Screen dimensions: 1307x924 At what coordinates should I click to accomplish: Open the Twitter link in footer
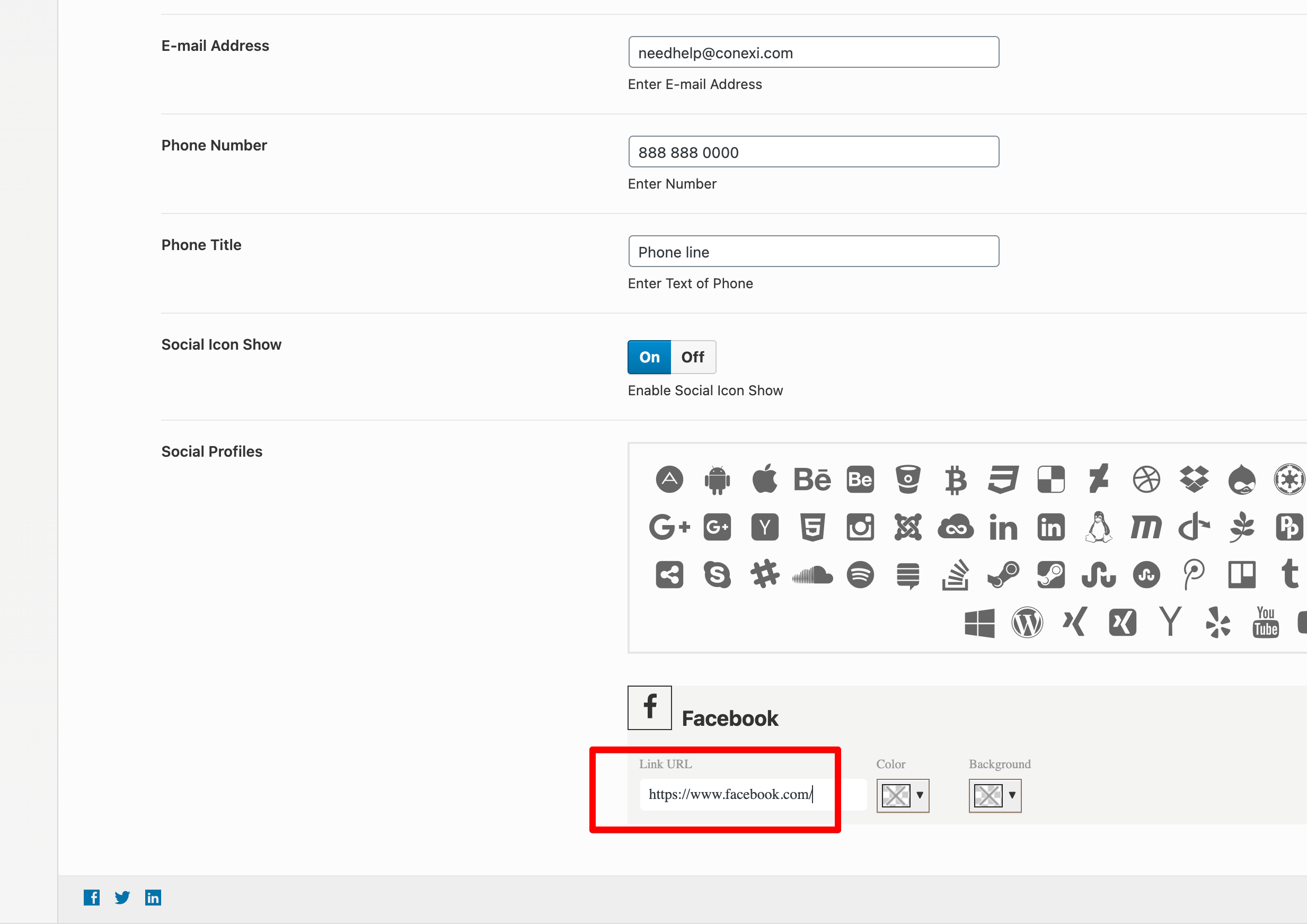(x=122, y=898)
